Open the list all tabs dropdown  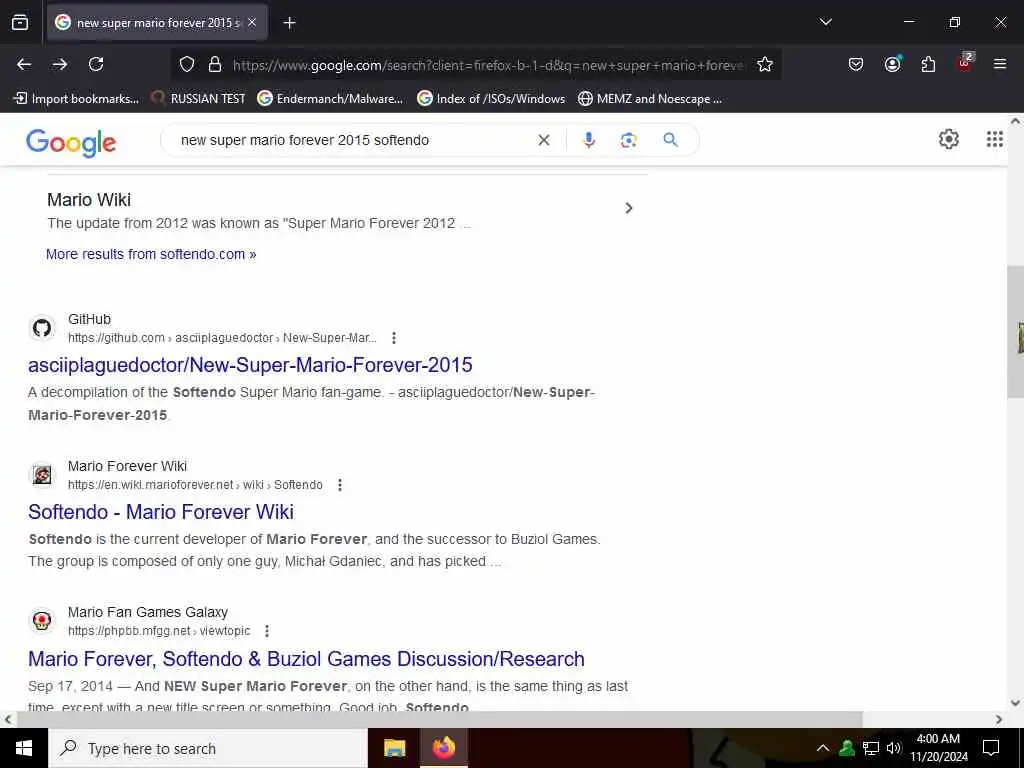pyautogui.click(x=825, y=22)
